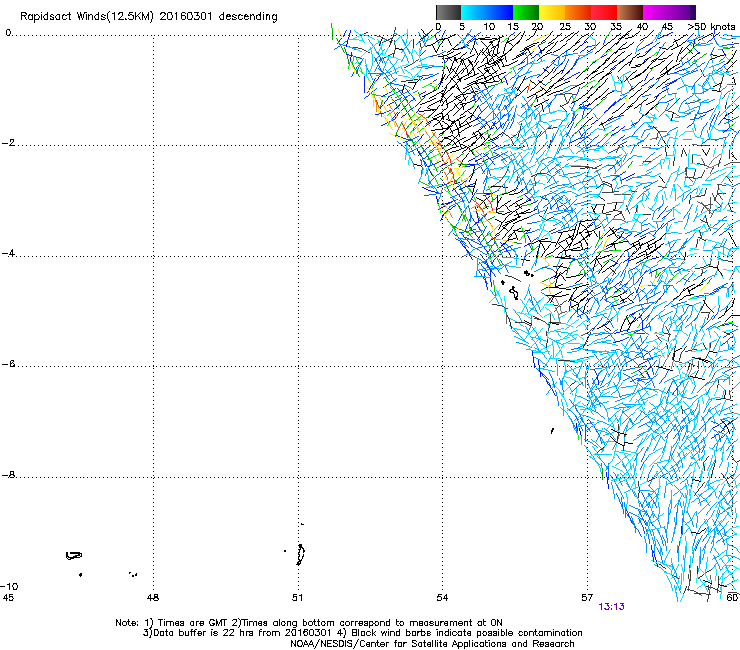
Task: Click the '51' longitude axis label
Action: pos(297,598)
